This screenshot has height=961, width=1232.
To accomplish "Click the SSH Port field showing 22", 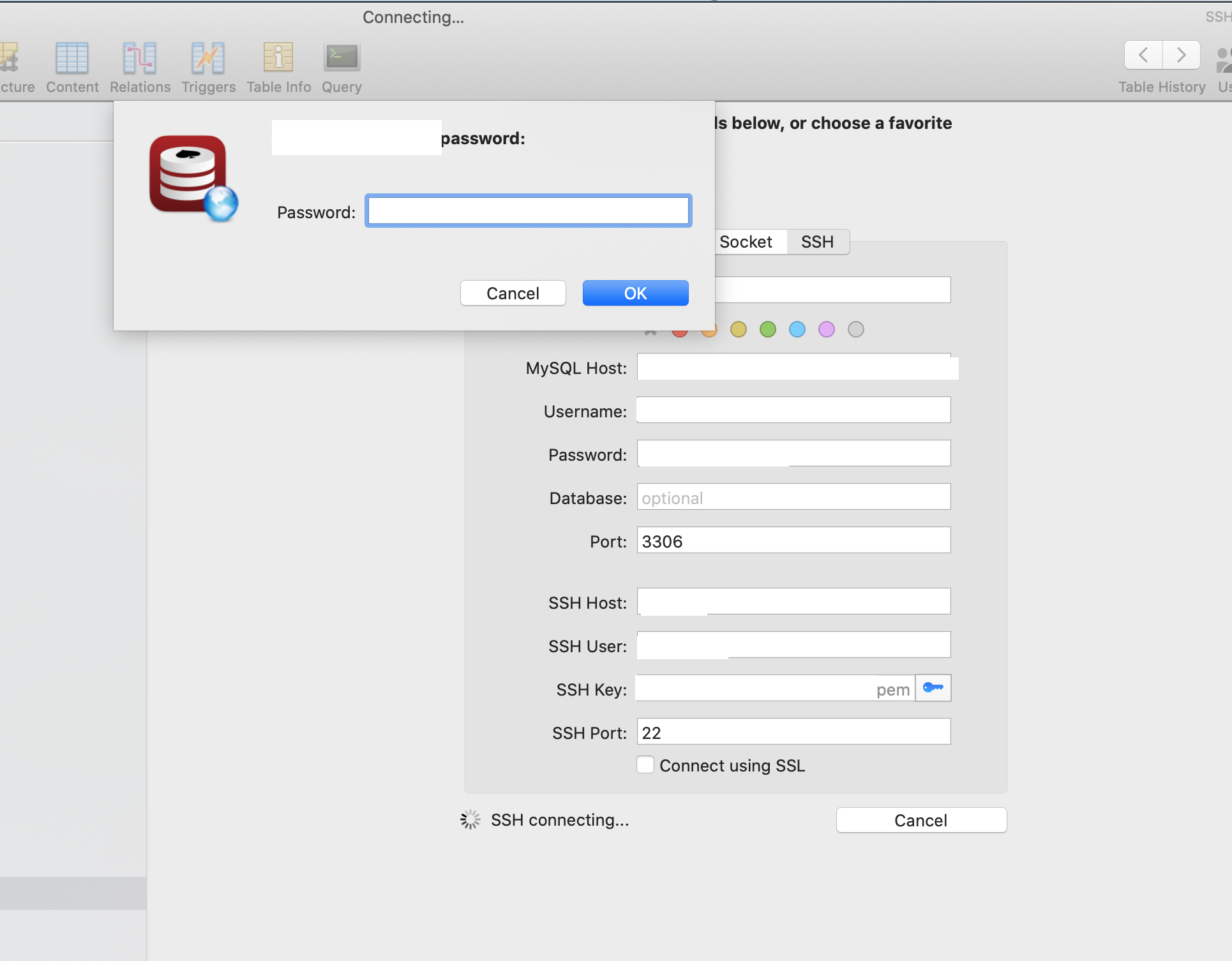I will 793,731.
